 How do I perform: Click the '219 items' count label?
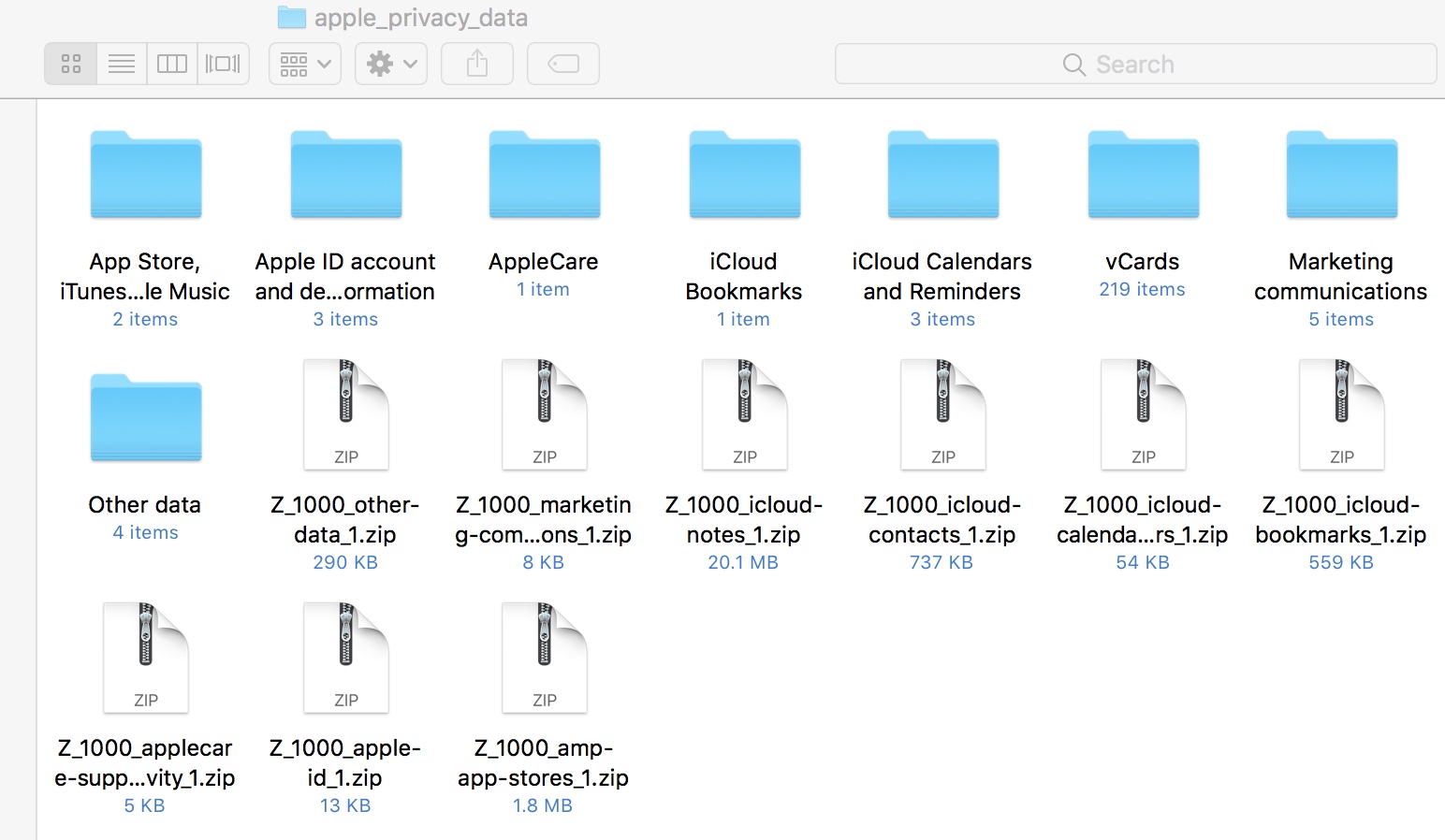(x=1142, y=290)
